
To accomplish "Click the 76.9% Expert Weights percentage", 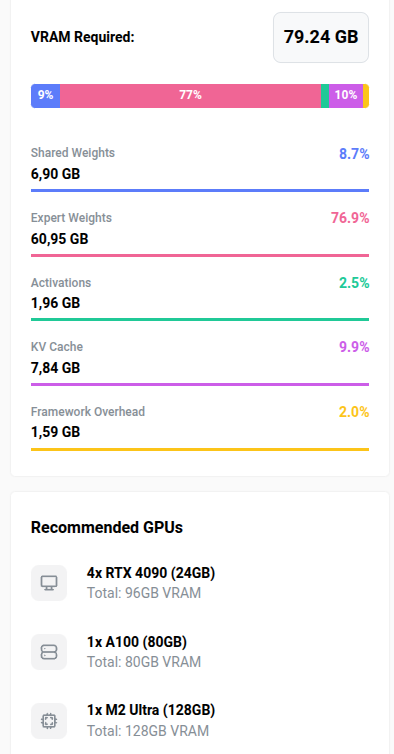I will [x=350, y=218].
